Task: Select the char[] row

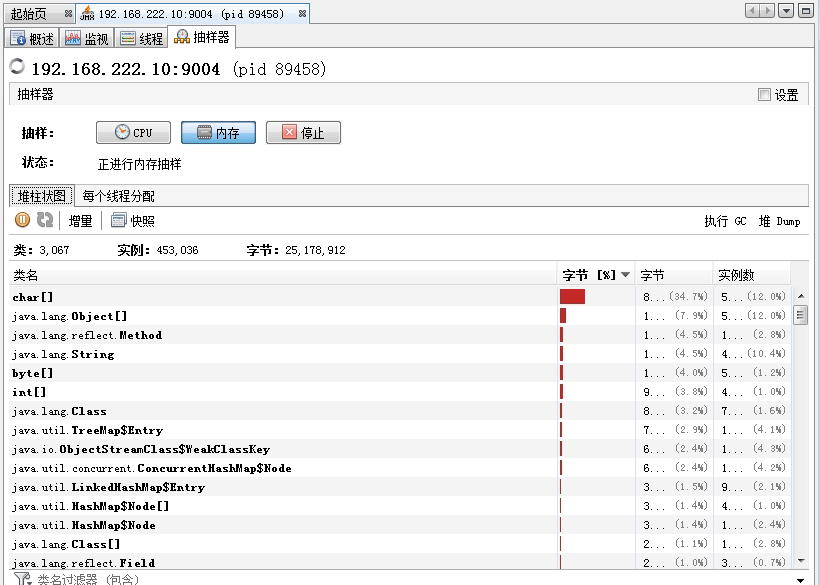Action: (401, 296)
